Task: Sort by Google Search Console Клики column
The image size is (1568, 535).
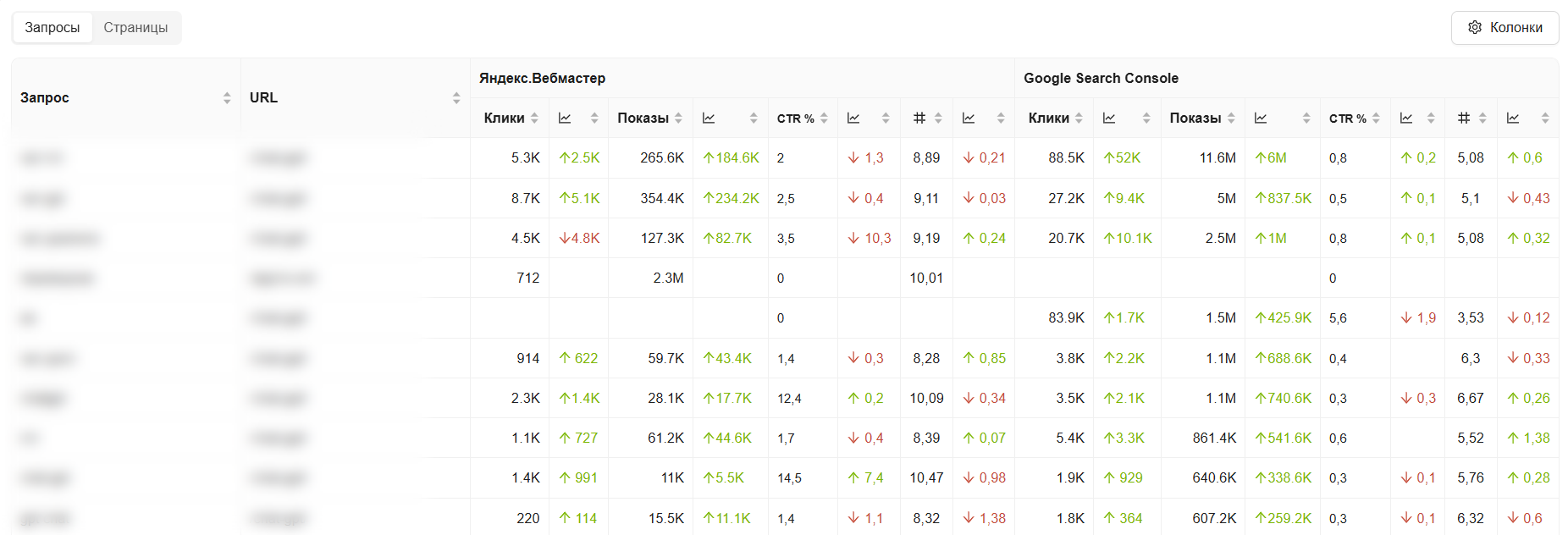Action: pyautogui.click(x=1049, y=119)
